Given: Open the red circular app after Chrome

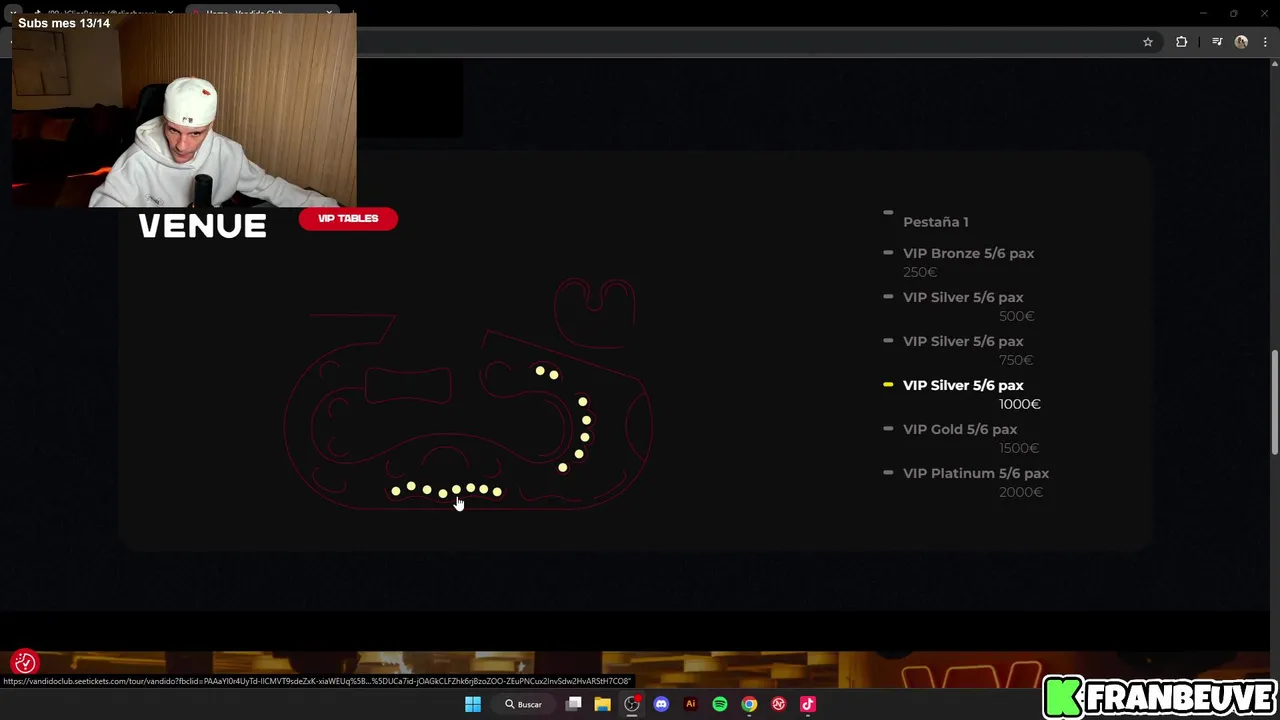Looking at the screenshot, I should pyautogui.click(x=778, y=704).
